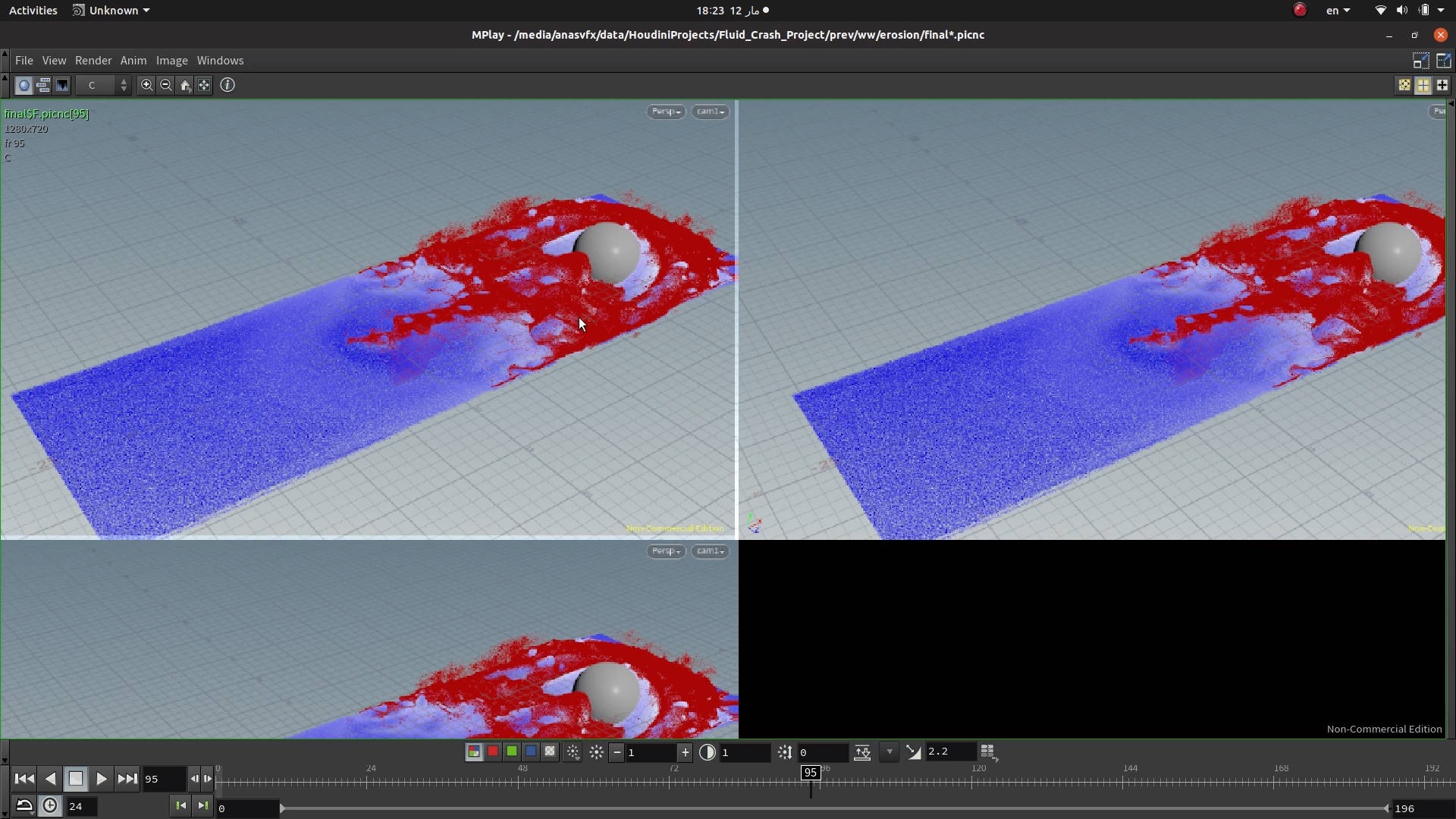Click the zoom out magnifier icon

[166, 85]
